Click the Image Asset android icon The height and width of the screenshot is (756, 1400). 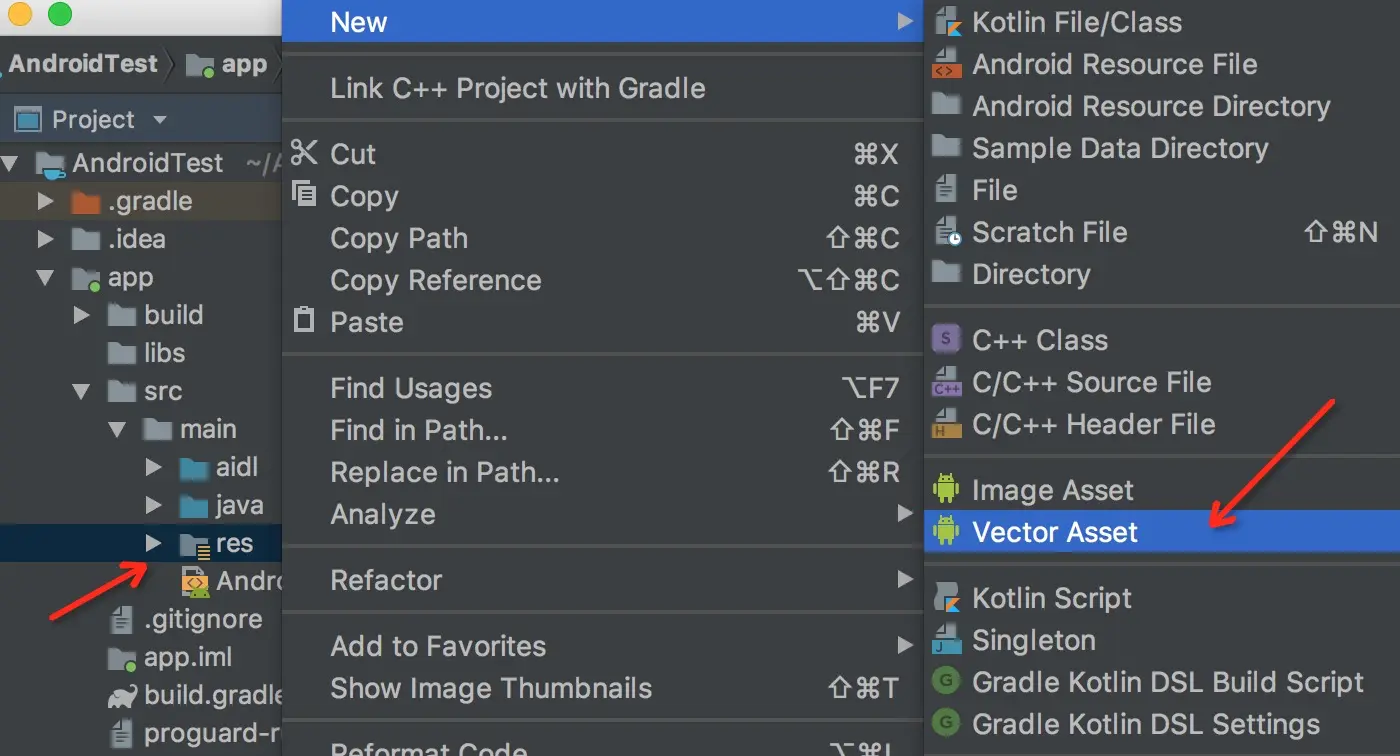(946, 490)
